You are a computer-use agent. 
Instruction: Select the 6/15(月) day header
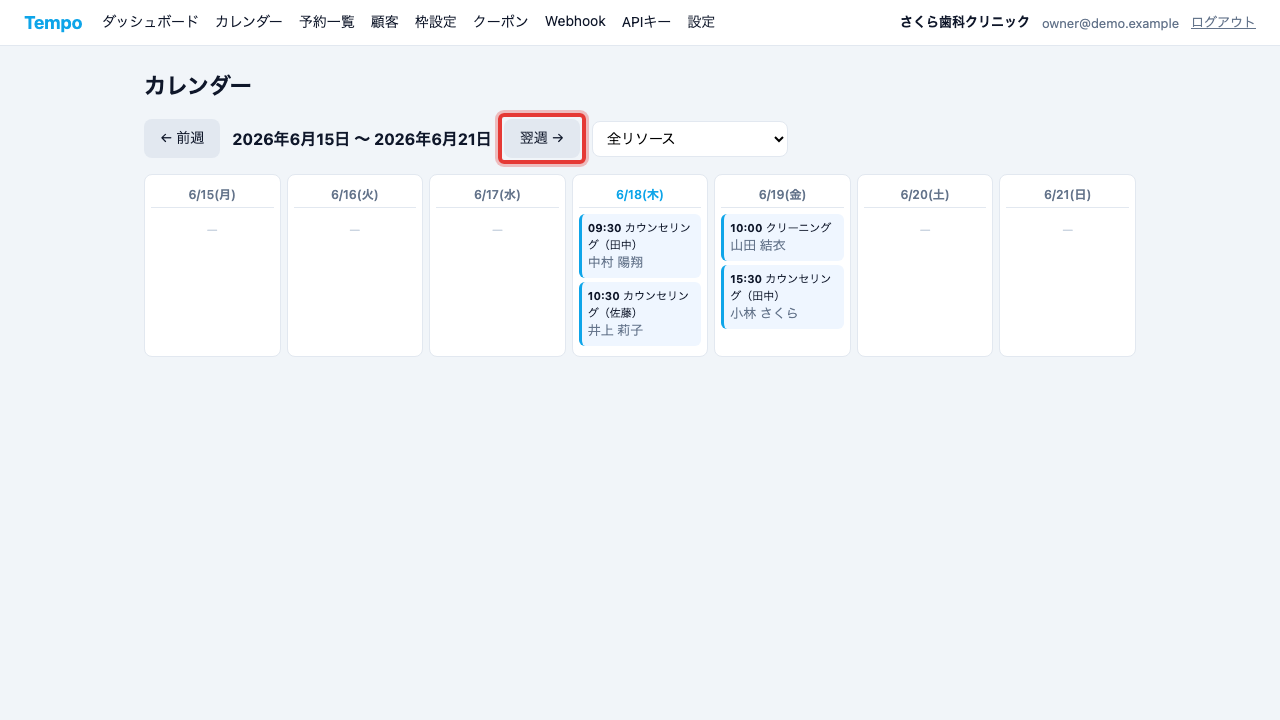pos(212,195)
